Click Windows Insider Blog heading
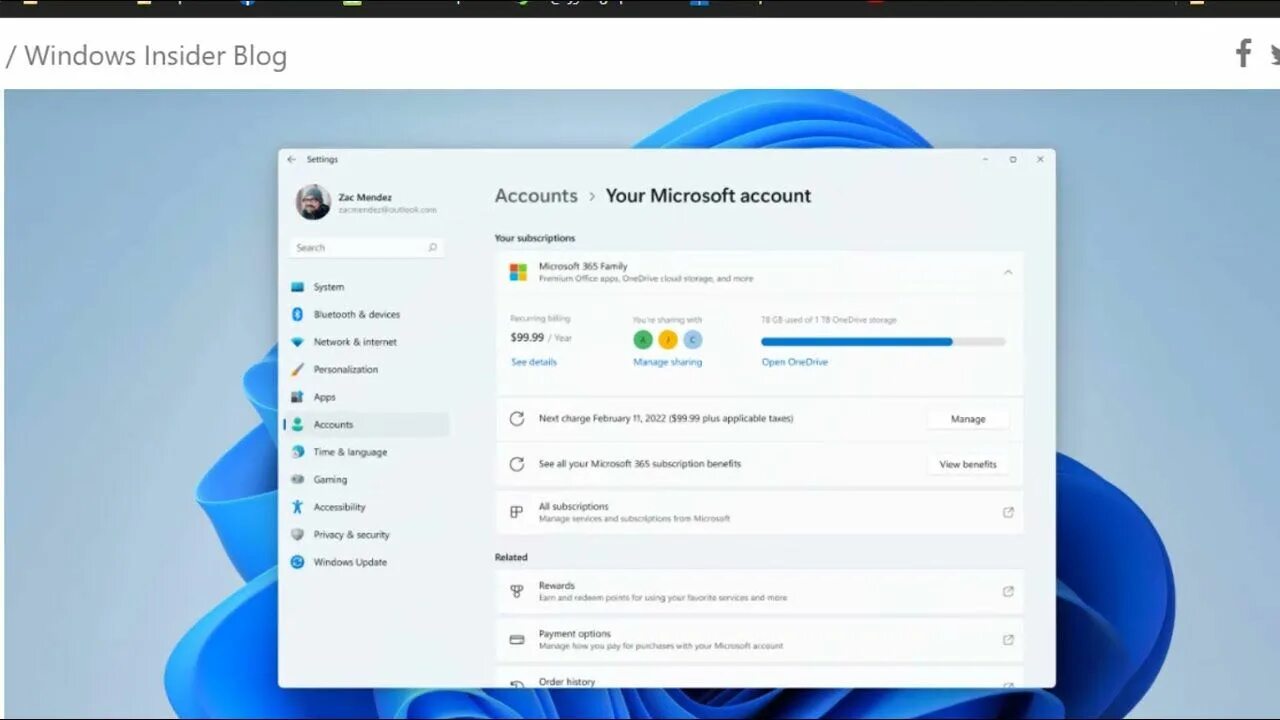Viewport: 1280px width, 720px height. point(155,56)
